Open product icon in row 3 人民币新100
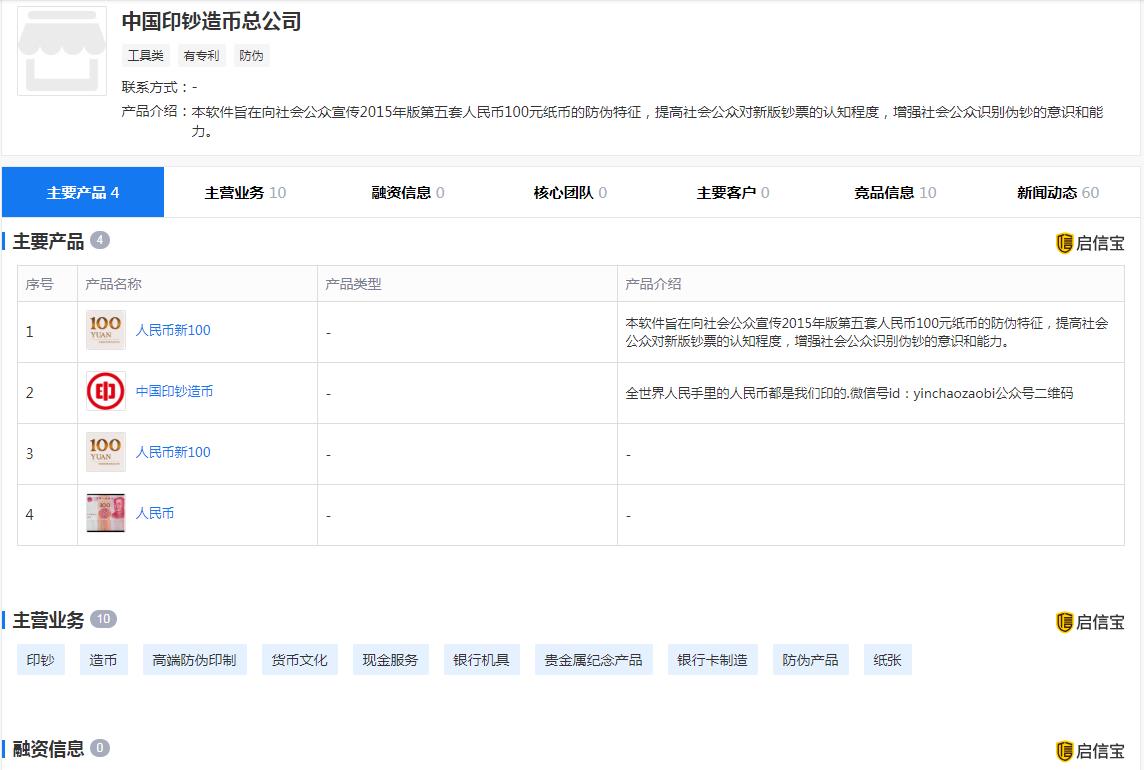The height and width of the screenshot is (770, 1144). (106, 452)
